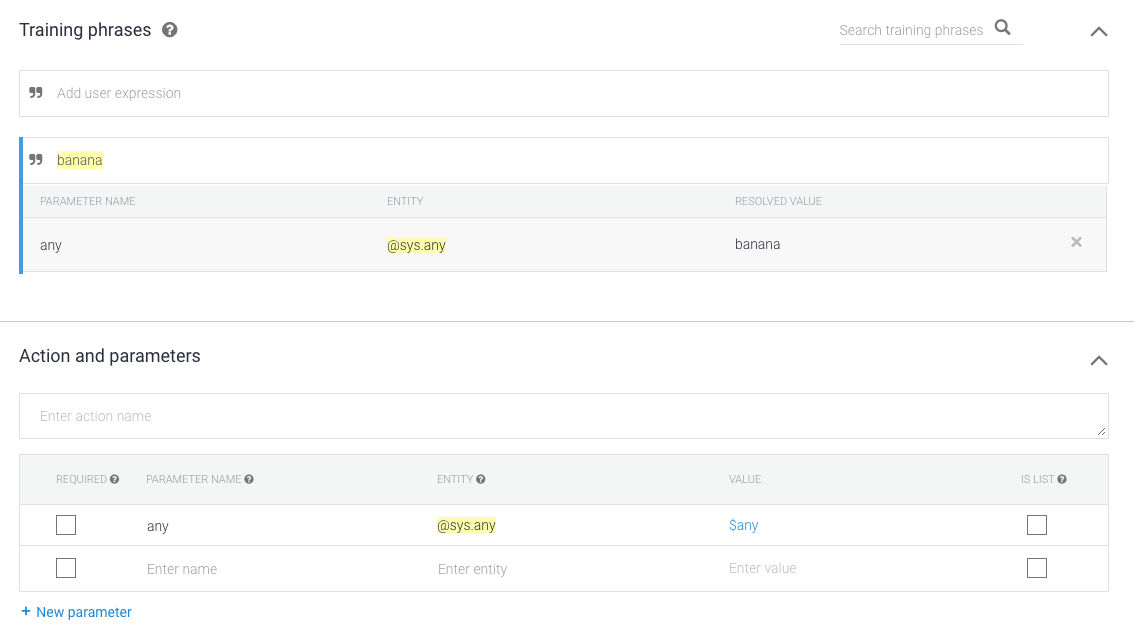Toggle Is List checkbox in empty row
The width and height of the screenshot is (1137, 638).
1037,568
